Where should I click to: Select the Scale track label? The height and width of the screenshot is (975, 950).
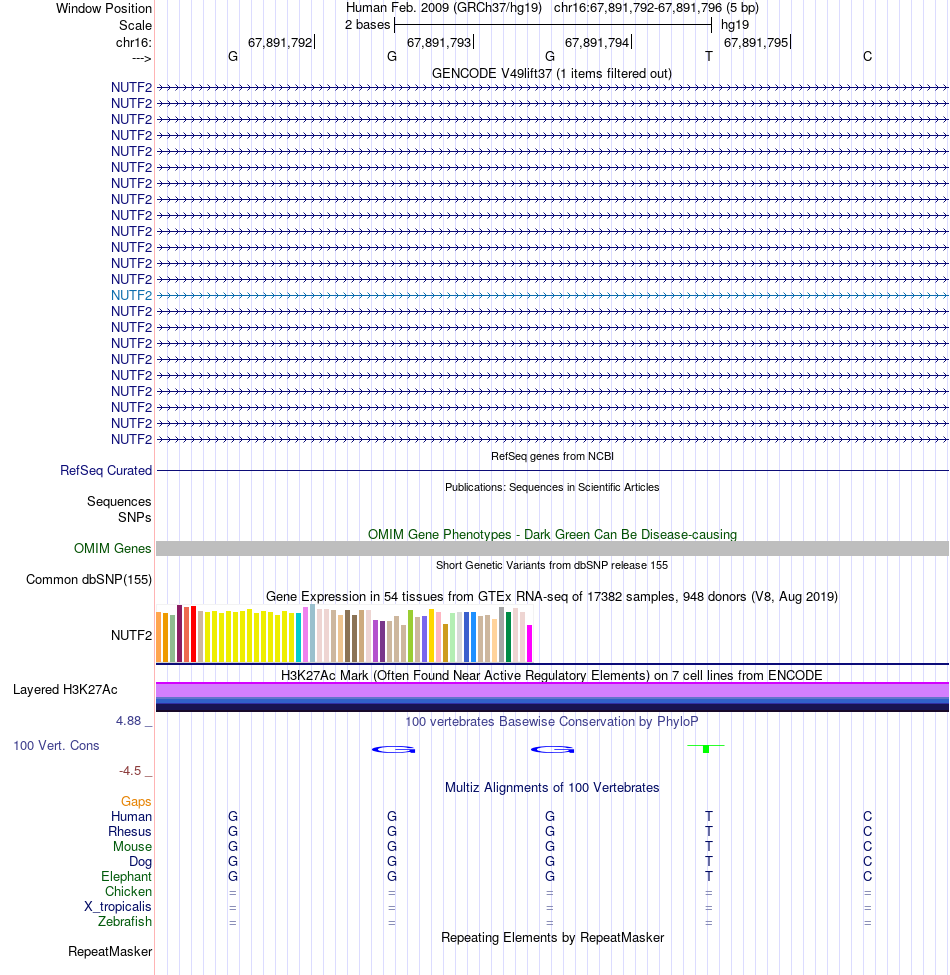135,25
